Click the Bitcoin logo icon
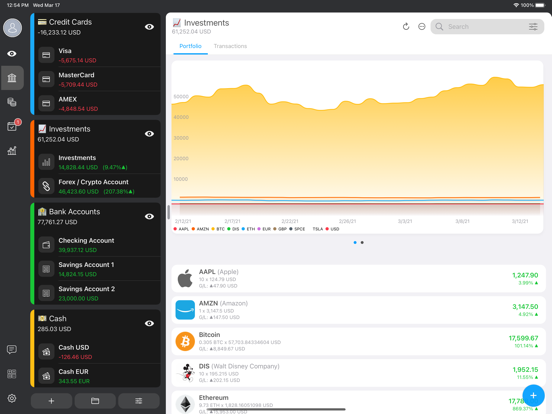The width and height of the screenshot is (552, 414). 185,341
